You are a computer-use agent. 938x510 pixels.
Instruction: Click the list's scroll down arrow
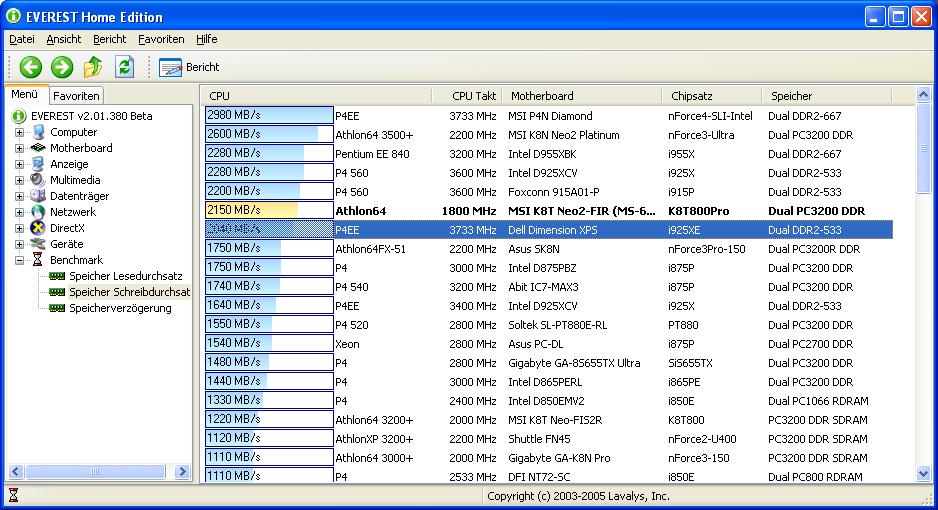923,474
